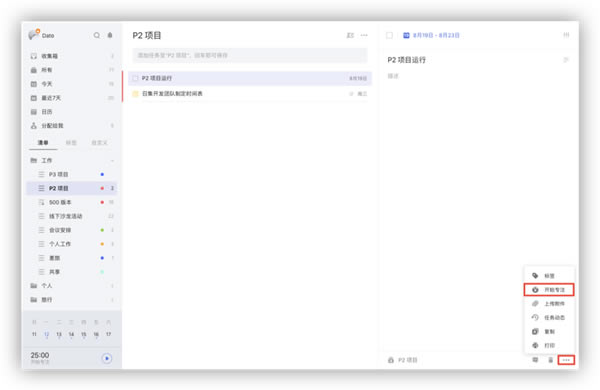This screenshot has height=390, width=600.
Task: Open the 8月19日 - 8月23日 date picker
Action: 431,35
